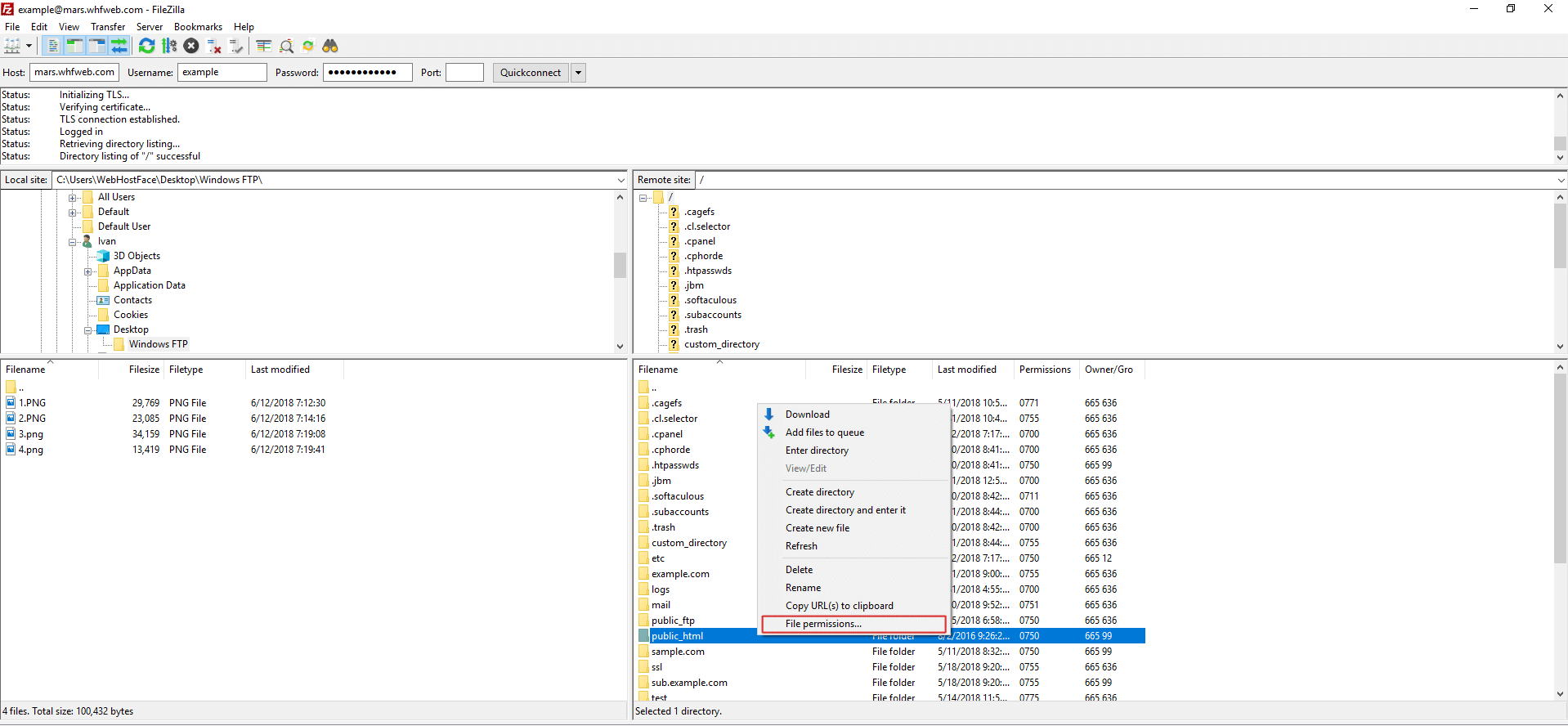
Task: Click the Reconnect to last server icon
Action: tap(236, 46)
